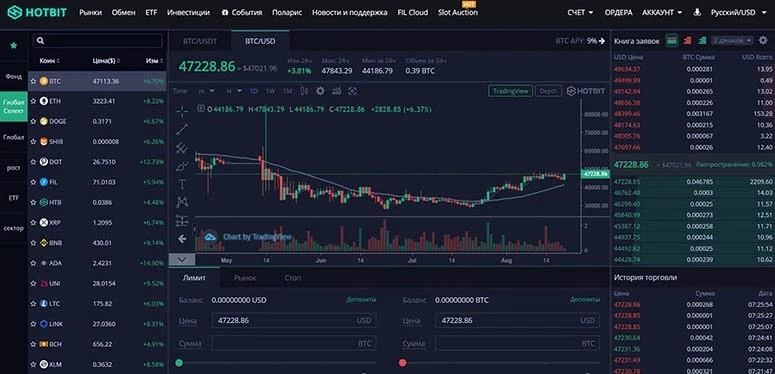Expand the АККАУНТ dropdown menu
This screenshot has height=374, width=775.
[x=662, y=12]
